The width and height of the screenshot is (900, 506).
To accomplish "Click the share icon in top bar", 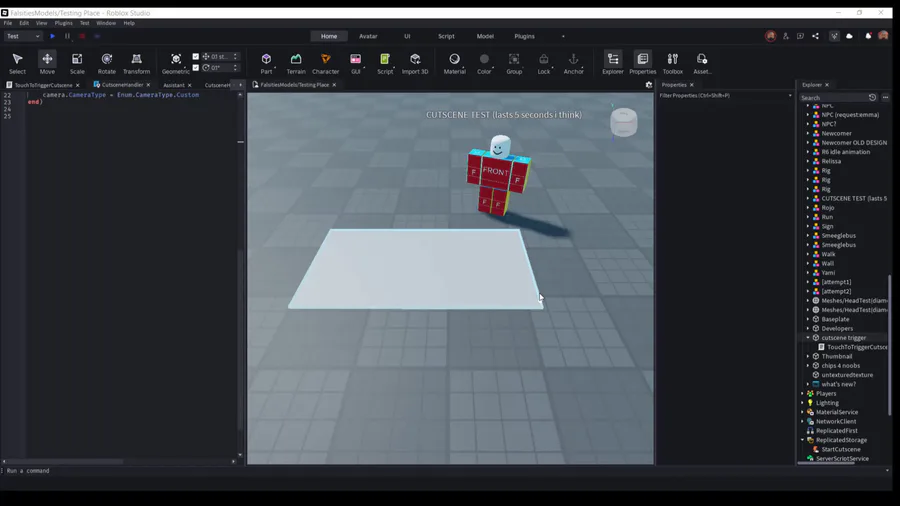I will (816, 36).
